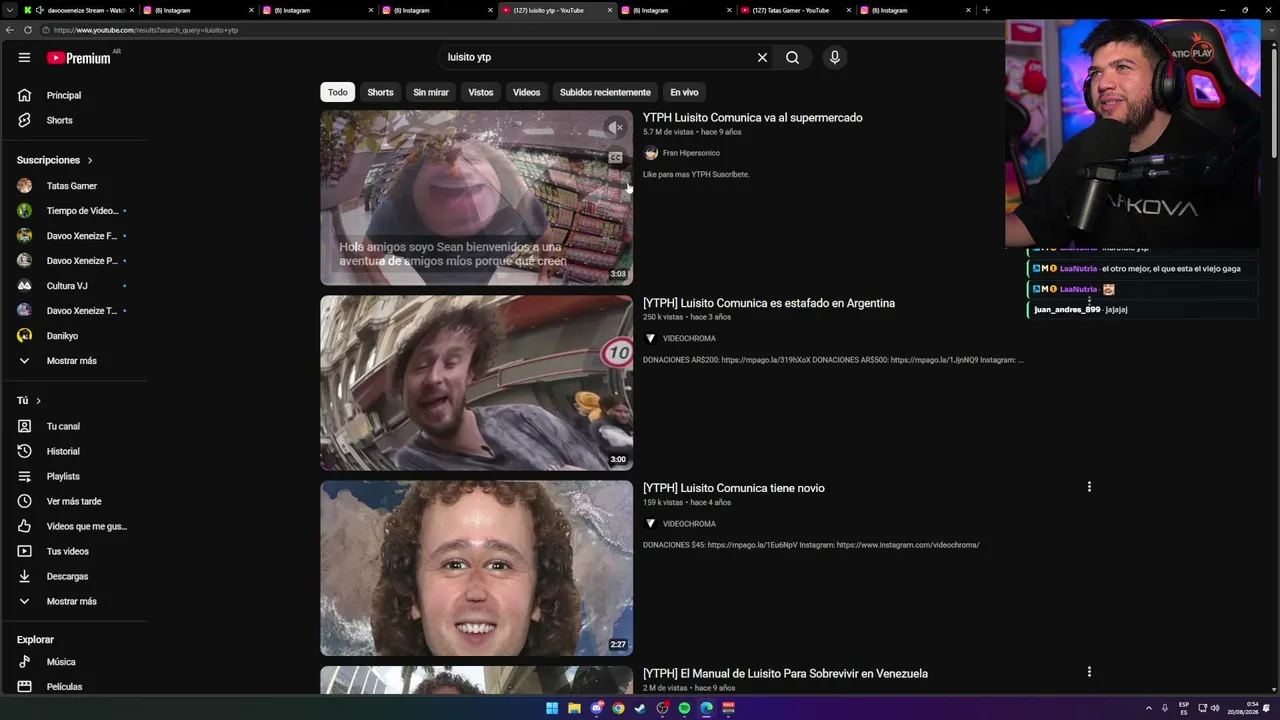
Task: Toggle subtitles on the supermercado preview
Action: click(615, 157)
